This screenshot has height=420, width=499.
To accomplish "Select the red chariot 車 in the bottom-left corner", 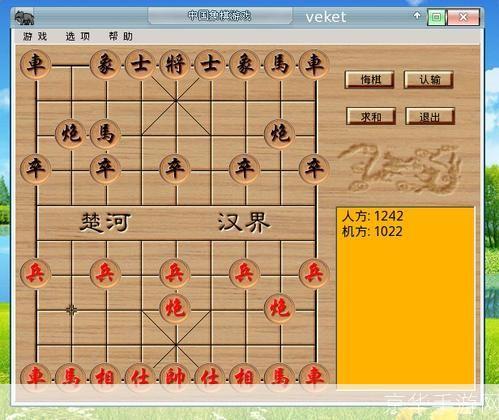I will (36, 378).
